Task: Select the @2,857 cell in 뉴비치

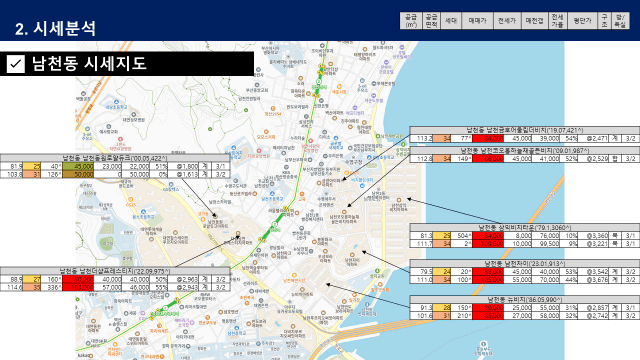Action: (594, 307)
